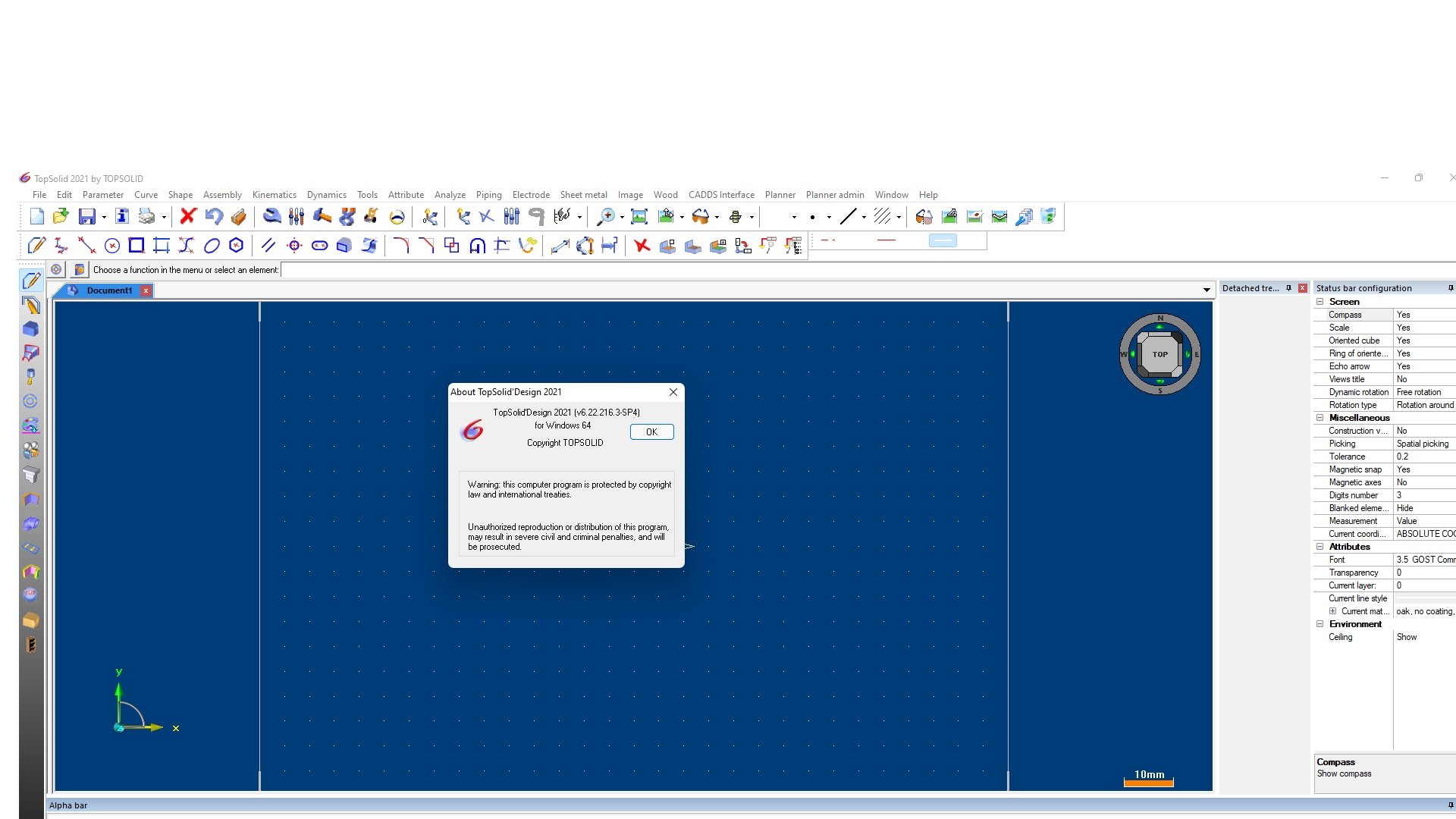Screen dimensions: 1456x819
Task: Select the sketch pencil context in left sidebar
Action: [x=30, y=281]
